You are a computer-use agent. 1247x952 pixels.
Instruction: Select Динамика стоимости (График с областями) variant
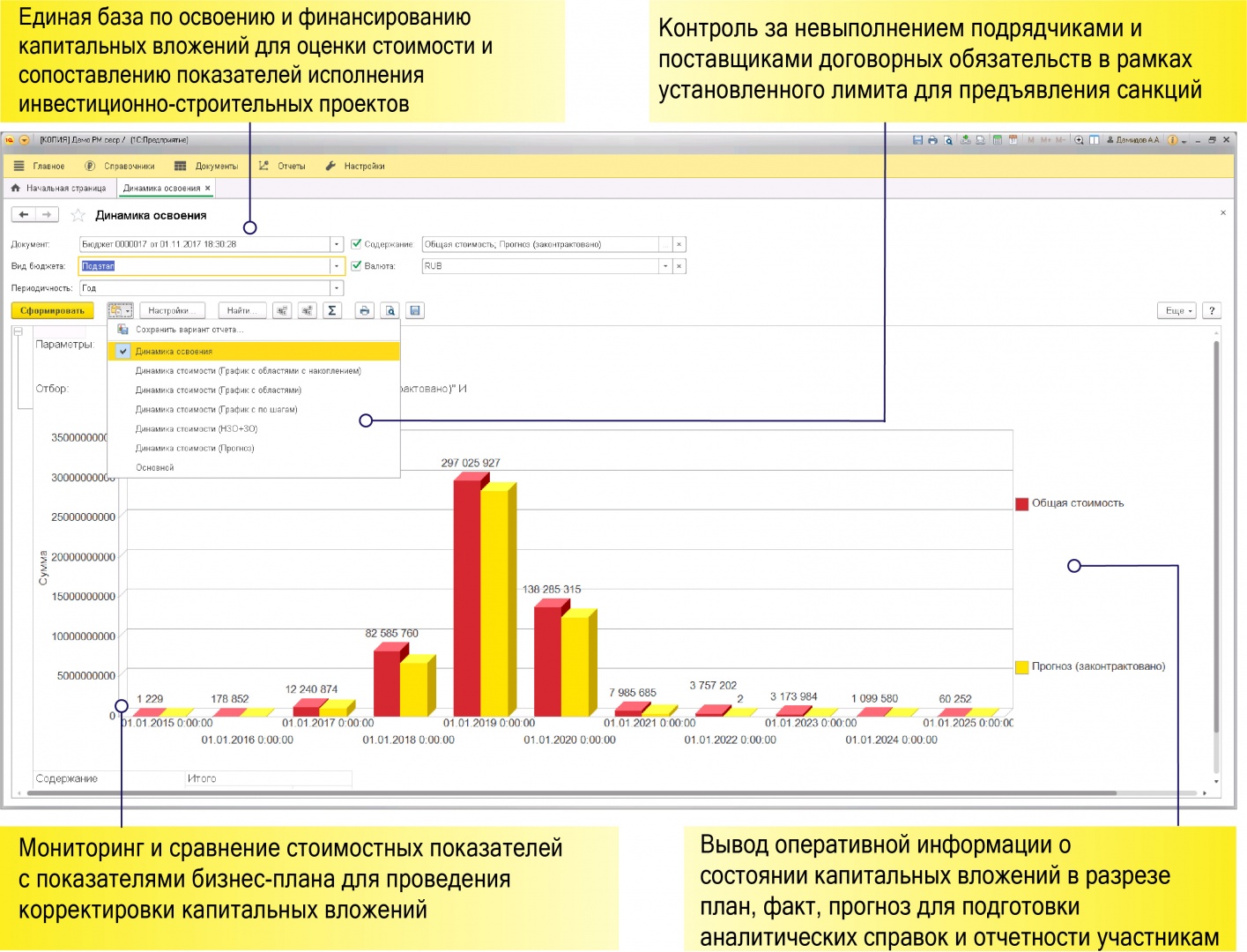[254, 390]
